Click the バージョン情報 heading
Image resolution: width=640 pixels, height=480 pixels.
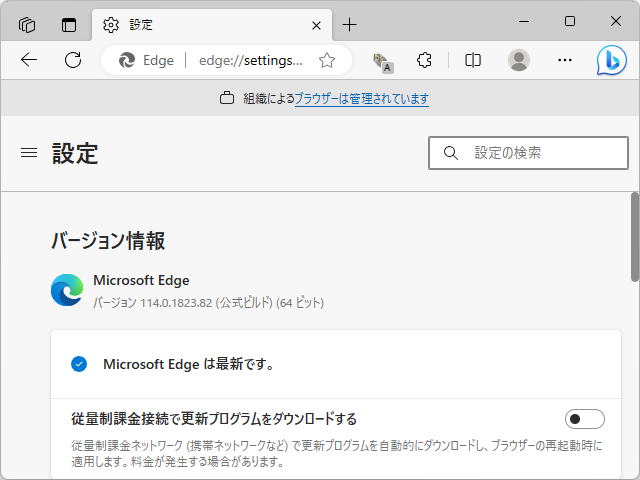(x=108, y=240)
